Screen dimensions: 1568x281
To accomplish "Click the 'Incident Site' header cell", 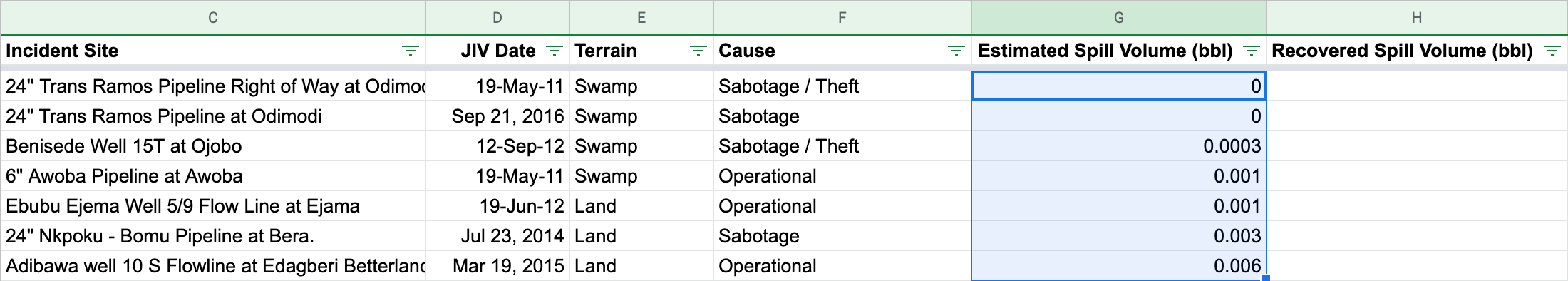I will pos(213,51).
